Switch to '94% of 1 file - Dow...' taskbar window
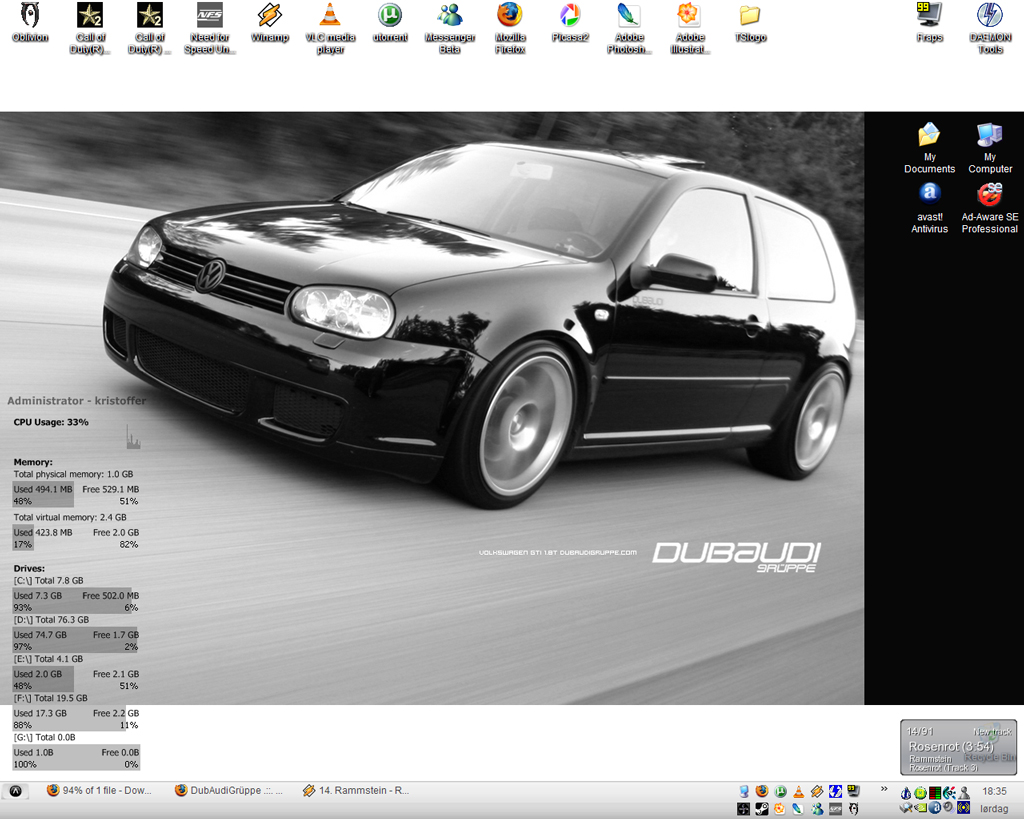The height and width of the screenshot is (819, 1024). 99,790
